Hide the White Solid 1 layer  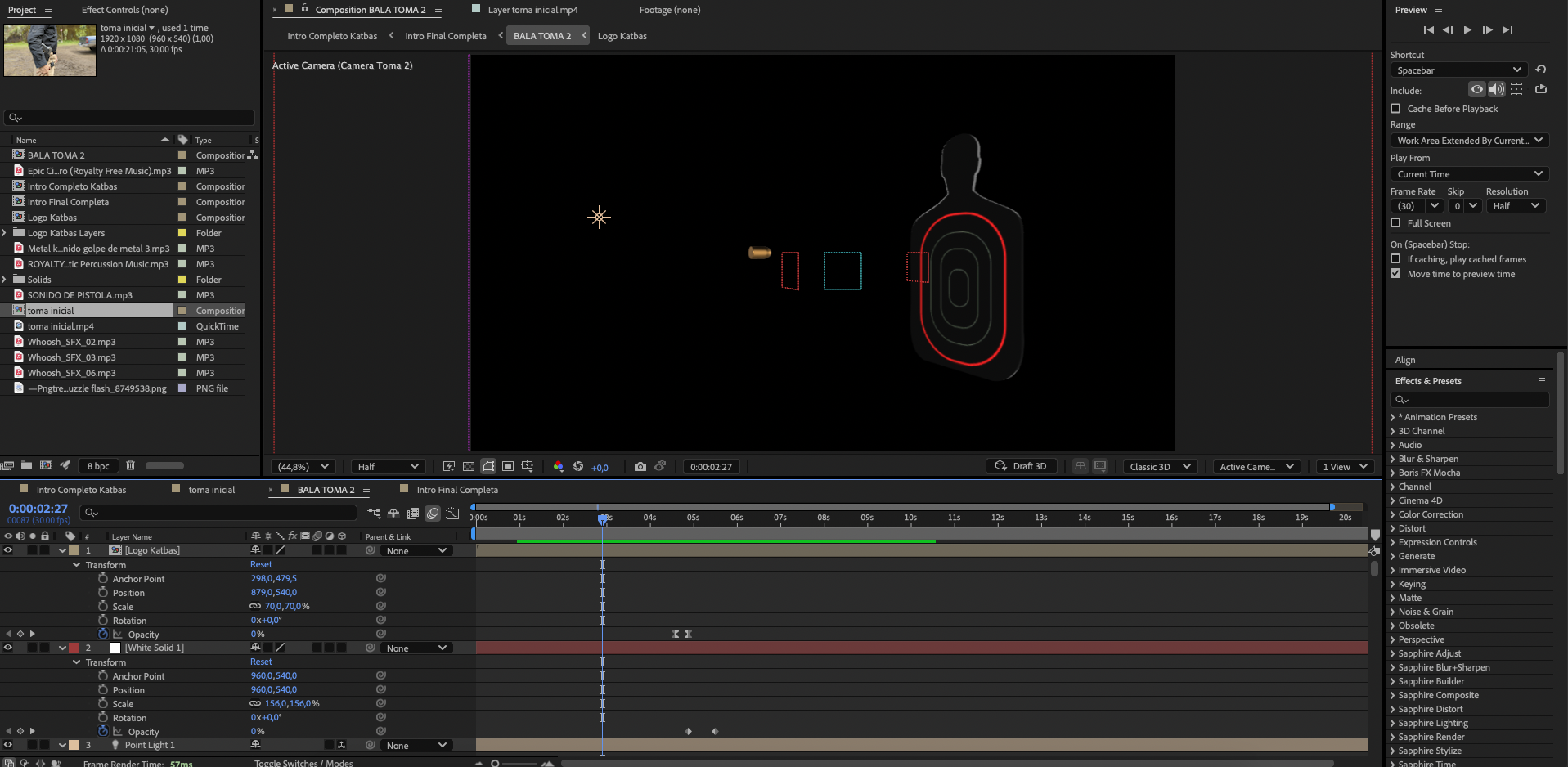(8, 648)
